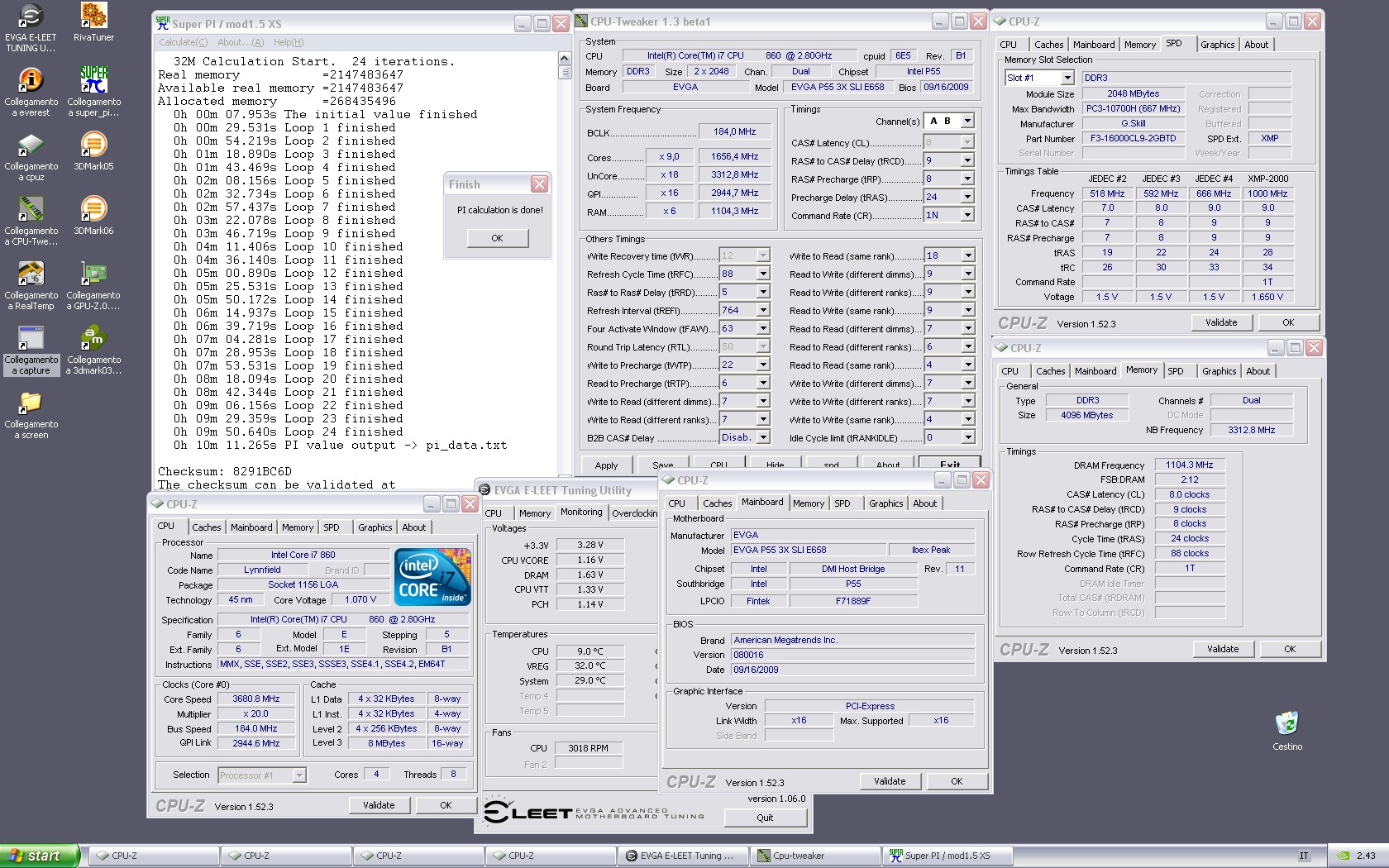
Task: Click the Core Speed 3680.8 MHz value
Action: tap(256, 699)
